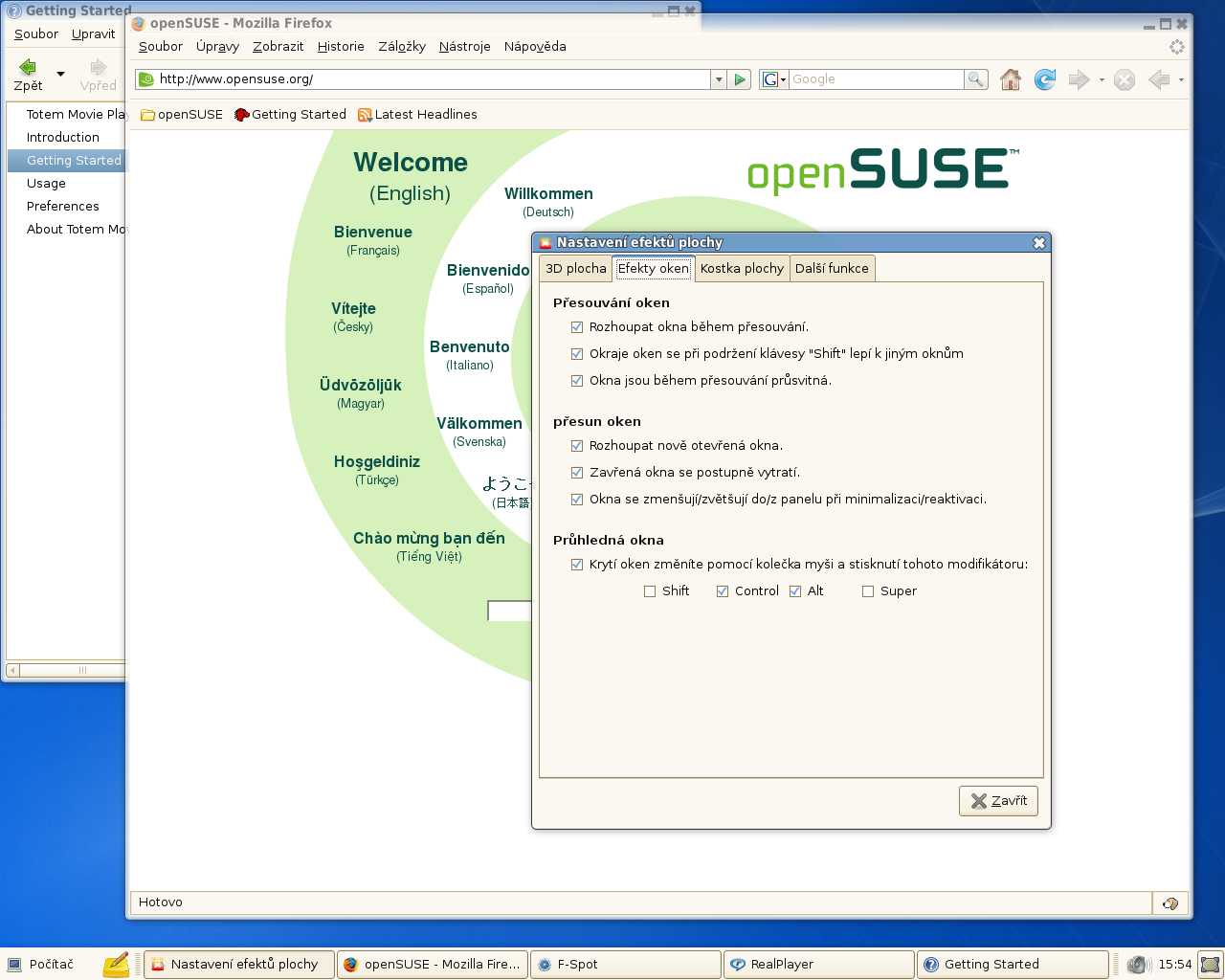The image size is (1225, 980).
Task: Switch to openSUSE Firefox taskbar entry
Action: coord(433,964)
